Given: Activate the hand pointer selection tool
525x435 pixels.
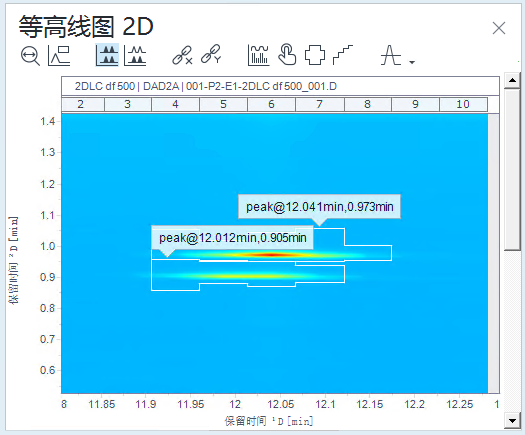Looking at the screenshot, I should point(287,54).
